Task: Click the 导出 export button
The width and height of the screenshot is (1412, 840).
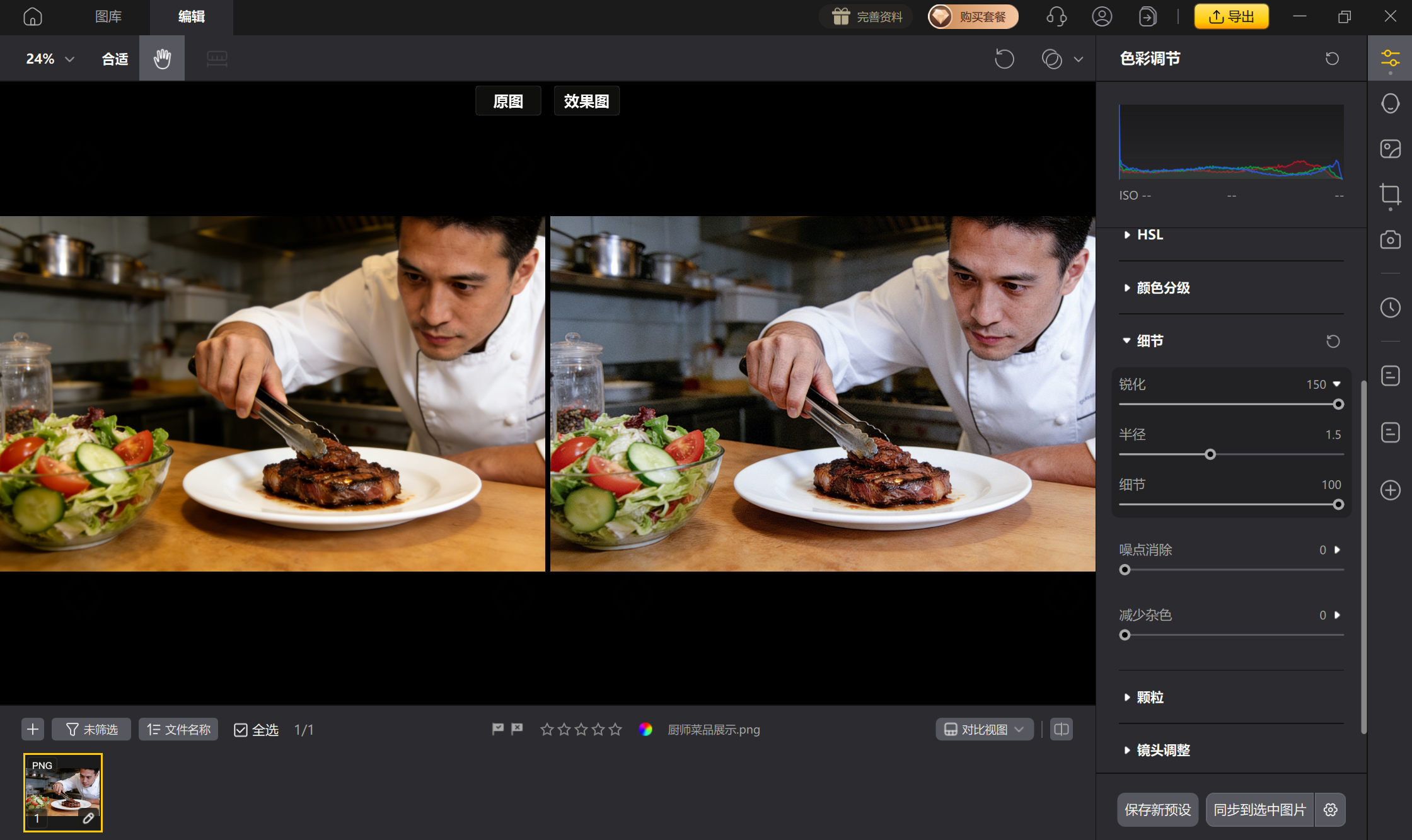Action: coord(1231,16)
